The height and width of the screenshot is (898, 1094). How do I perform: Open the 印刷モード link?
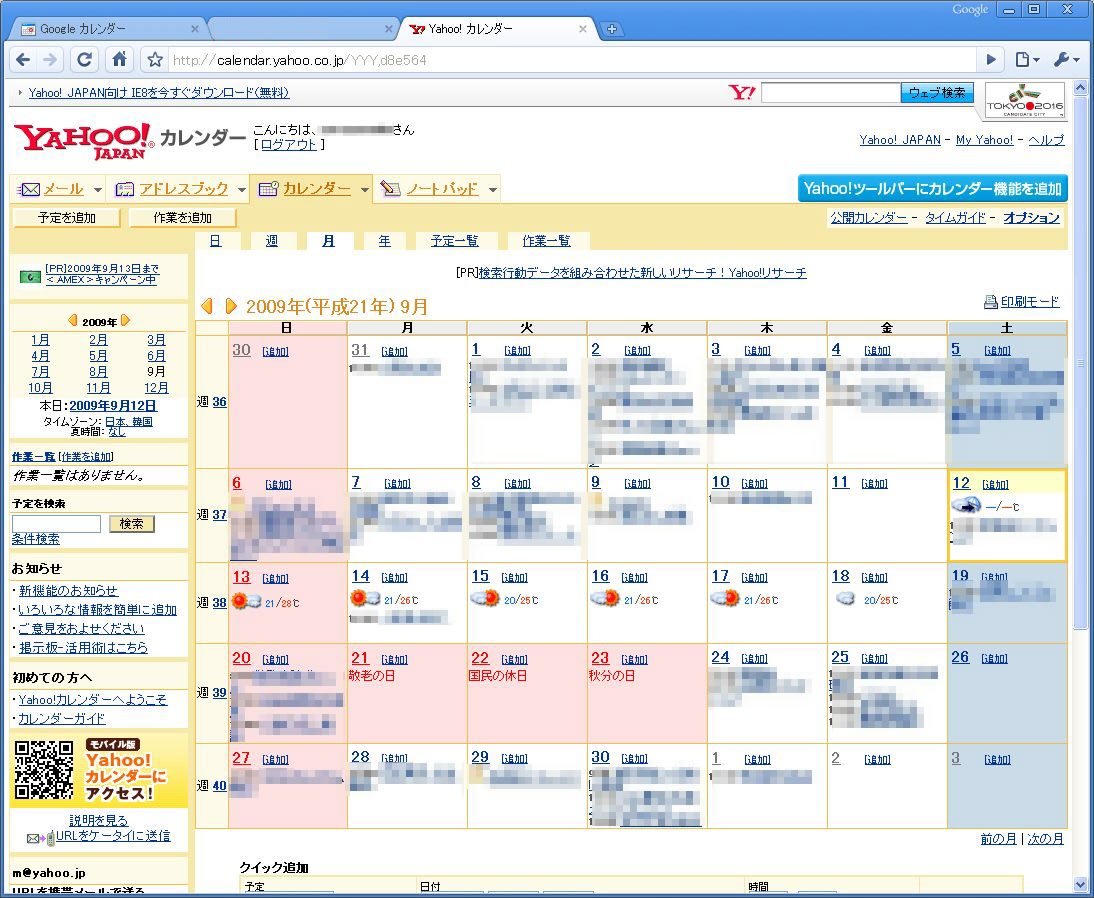[1029, 302]
